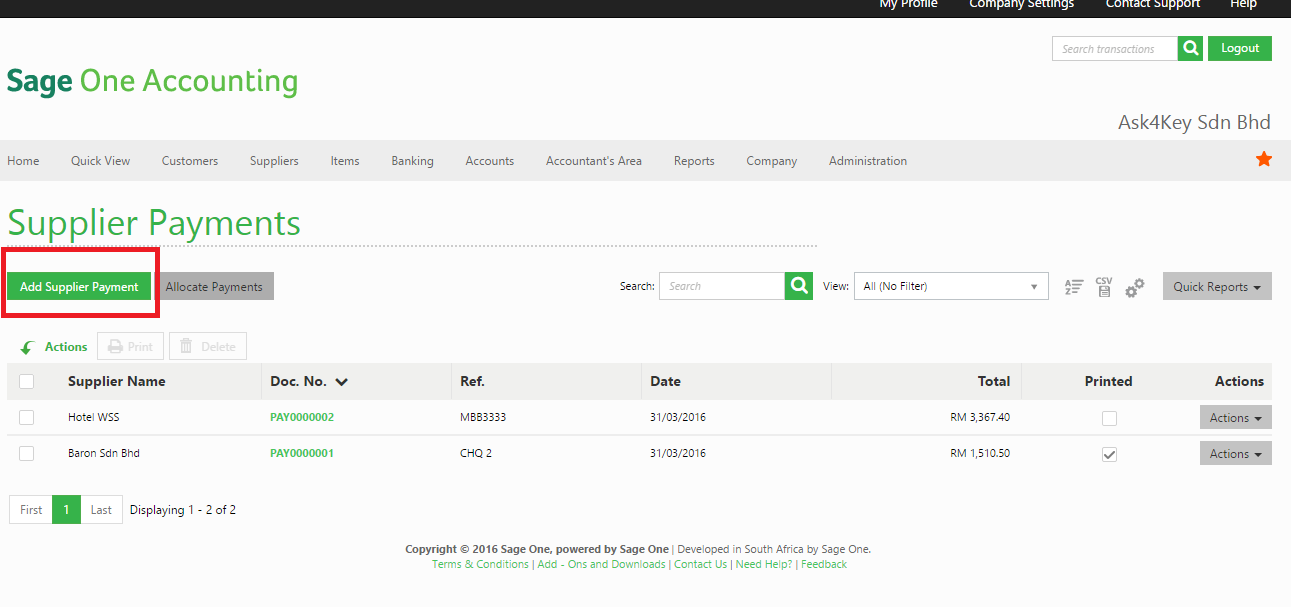The width and height of the screenshot is (1291, 607).
Task: Click the Sage One Accounting logo
Action: (152, 81)
